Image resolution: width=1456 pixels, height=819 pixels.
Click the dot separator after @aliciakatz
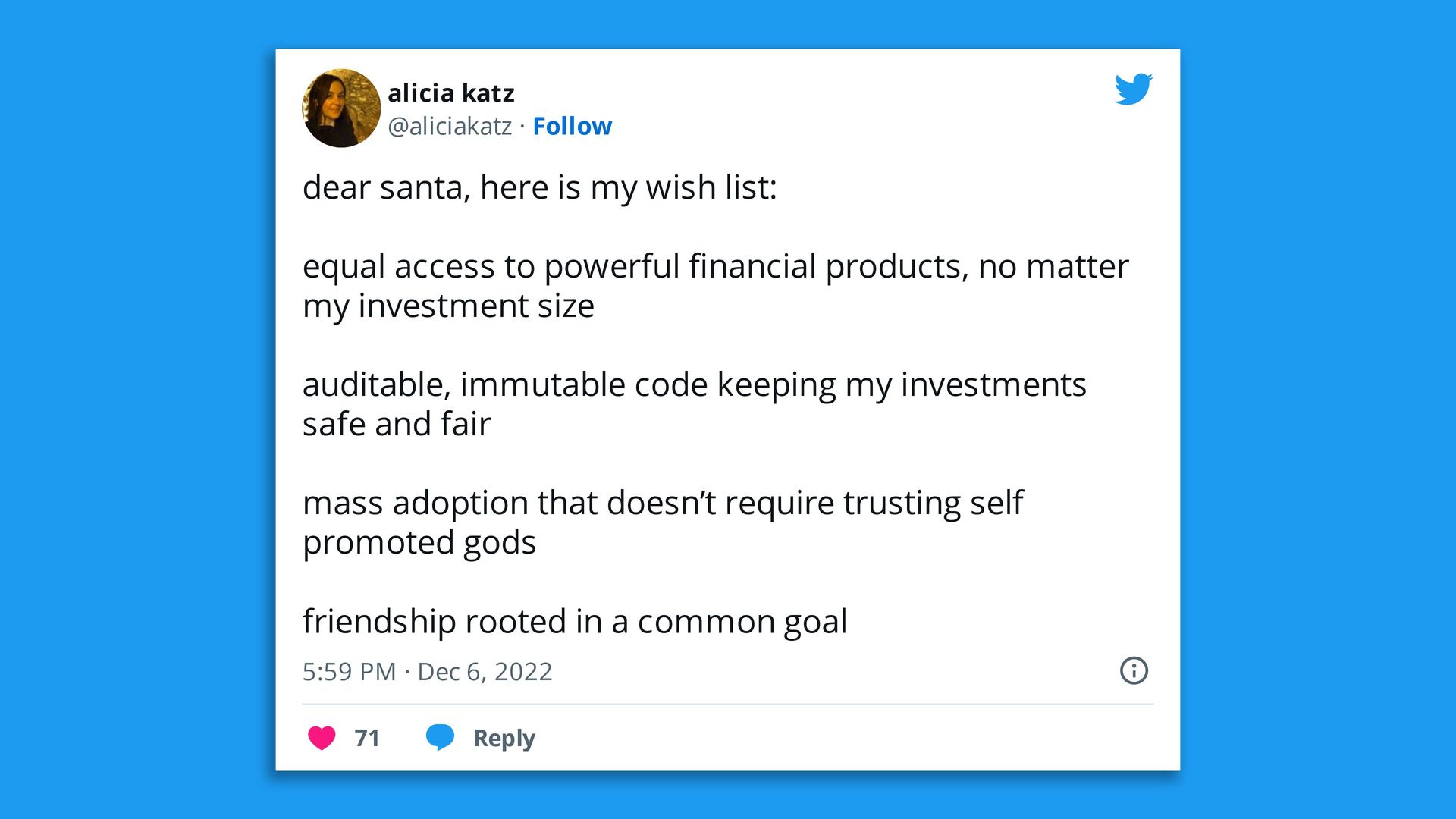(x=522, y=126)
